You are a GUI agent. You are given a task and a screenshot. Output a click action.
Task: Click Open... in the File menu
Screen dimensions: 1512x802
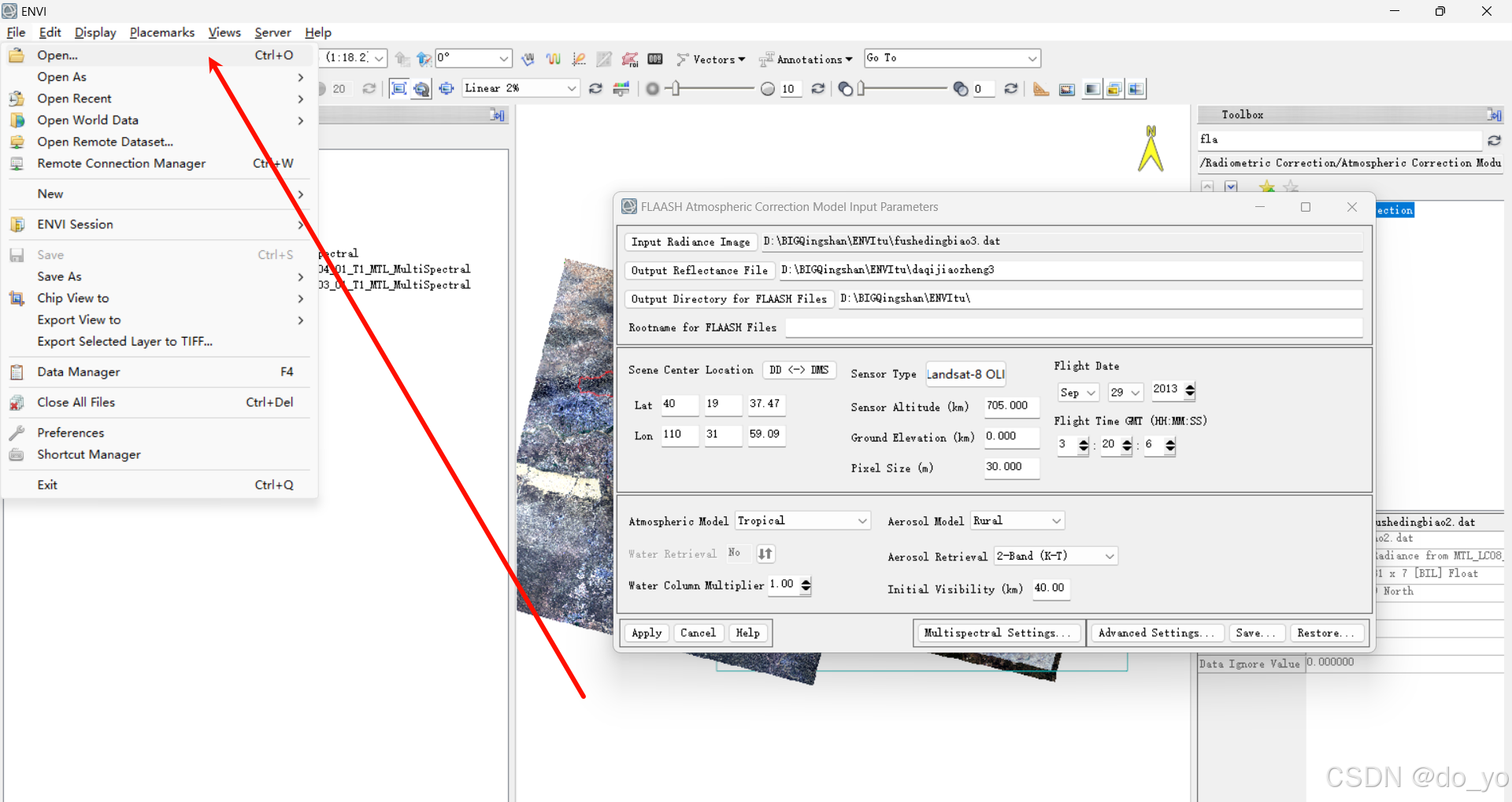159,55
